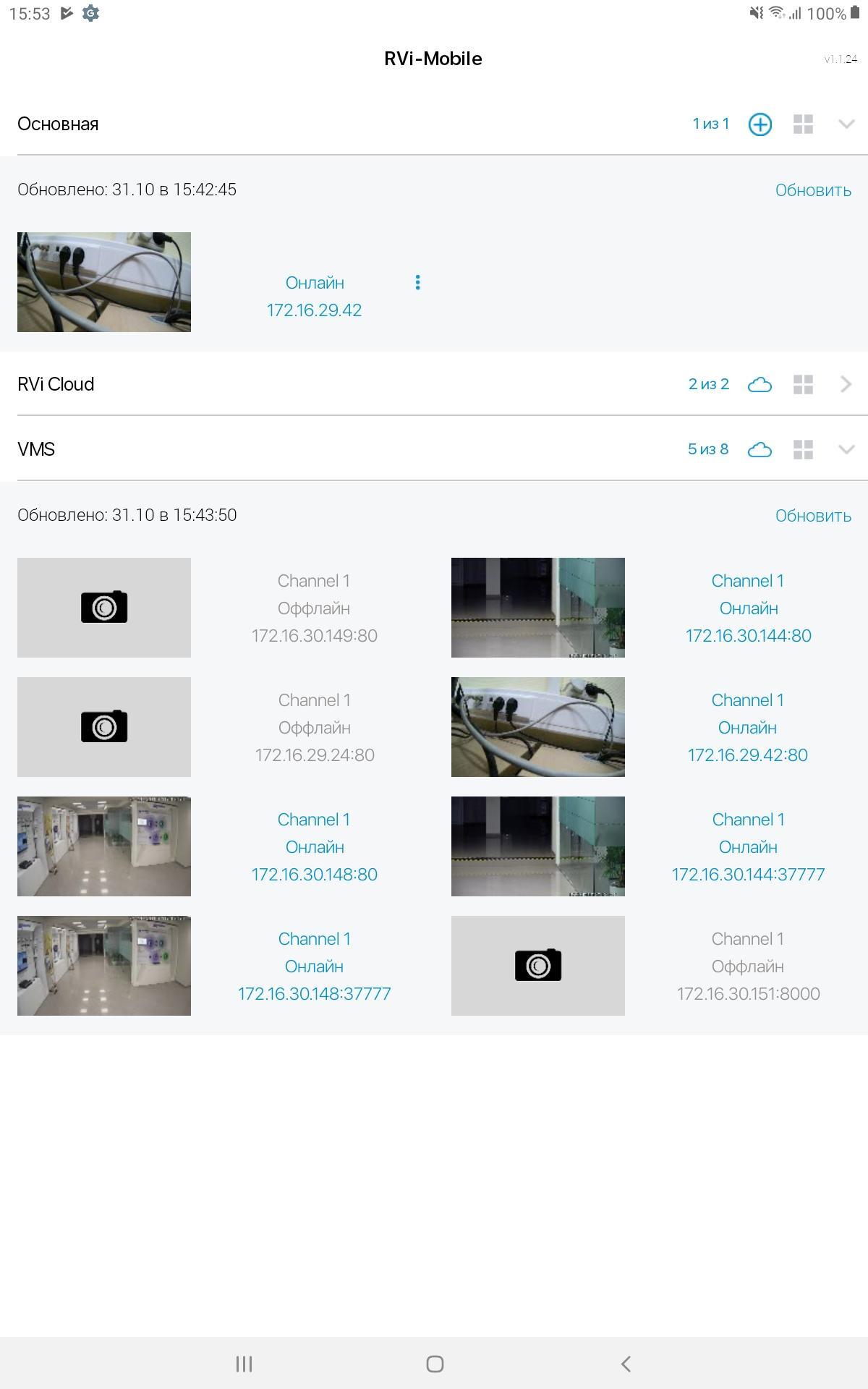Tap the cloud icon in RVi Cloud row
Image resolution: width=868 pixels, height=1389 pixels.
coord(759,384)
